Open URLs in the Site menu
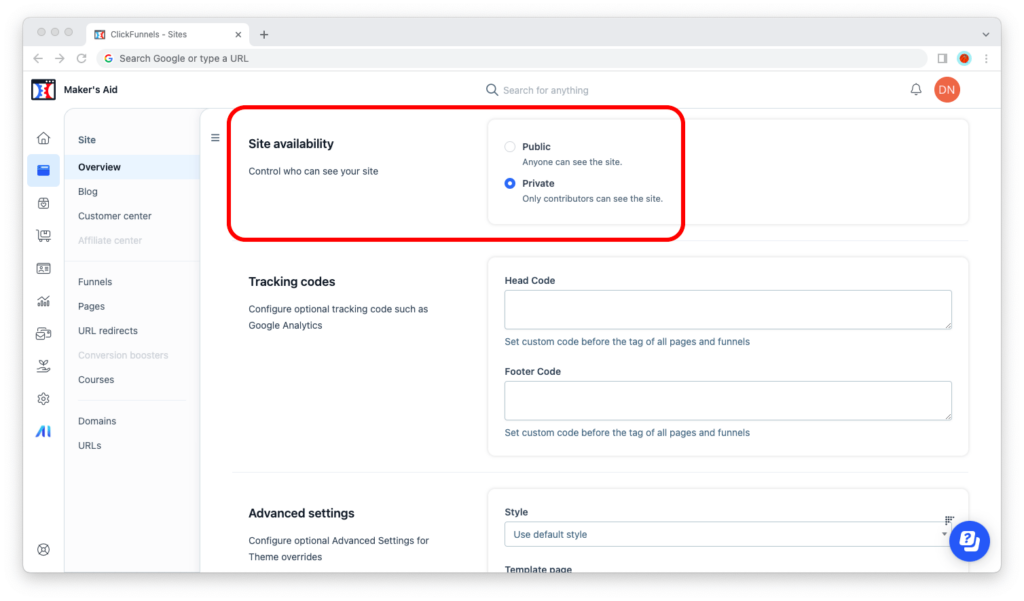1024x601 pixels. [x=89, y=446]
